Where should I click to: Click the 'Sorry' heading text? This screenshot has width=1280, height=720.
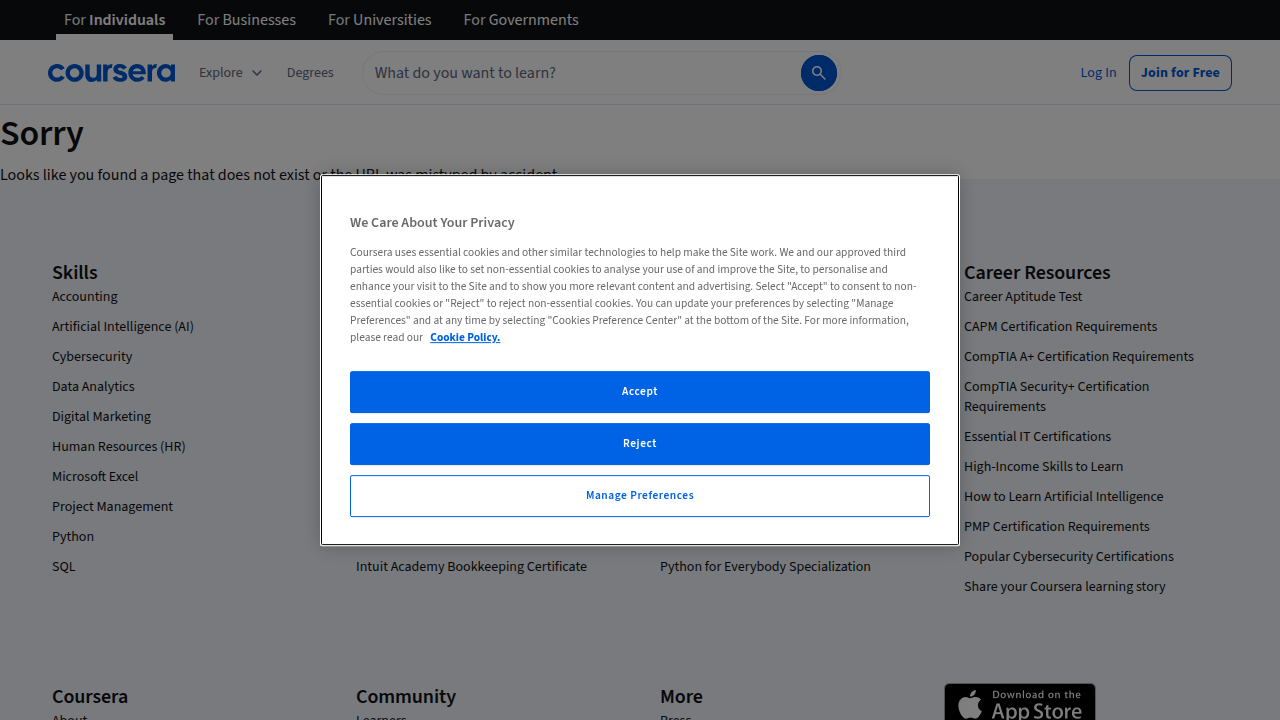pos(42,133)
